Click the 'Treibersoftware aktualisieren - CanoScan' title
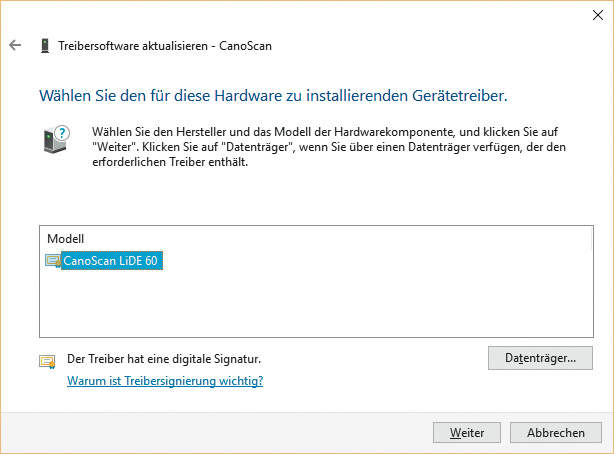 click(x=164, y=46)
